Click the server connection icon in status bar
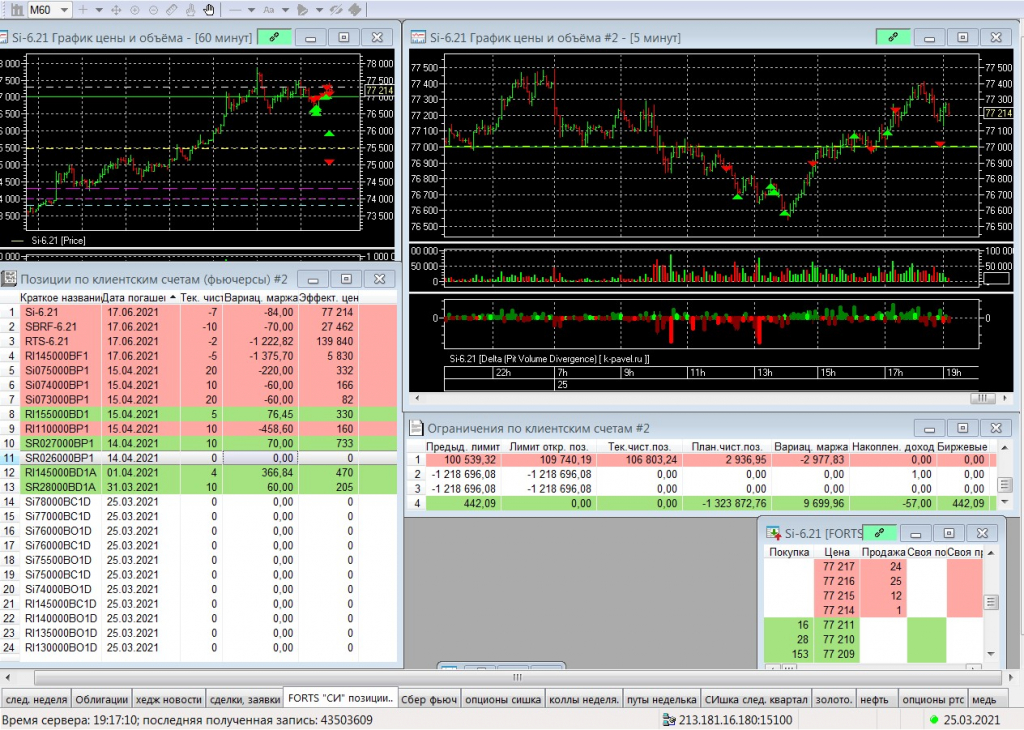Screen dimensions: 1024x730 669,720
